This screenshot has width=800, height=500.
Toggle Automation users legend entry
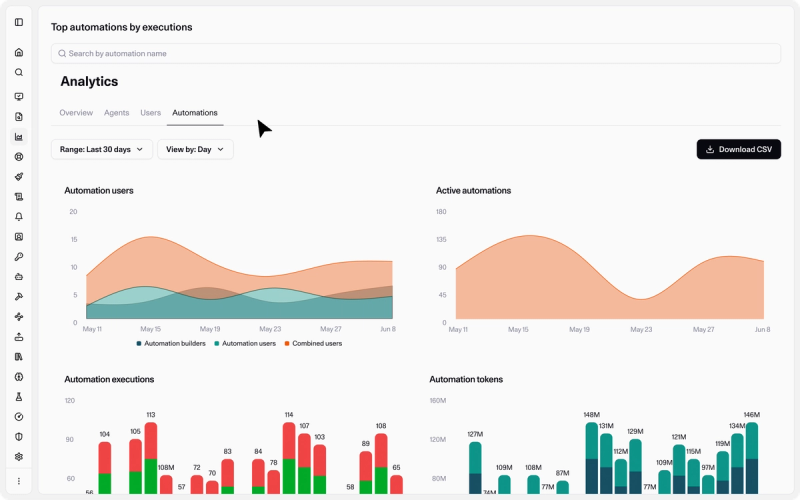(245, 343)
